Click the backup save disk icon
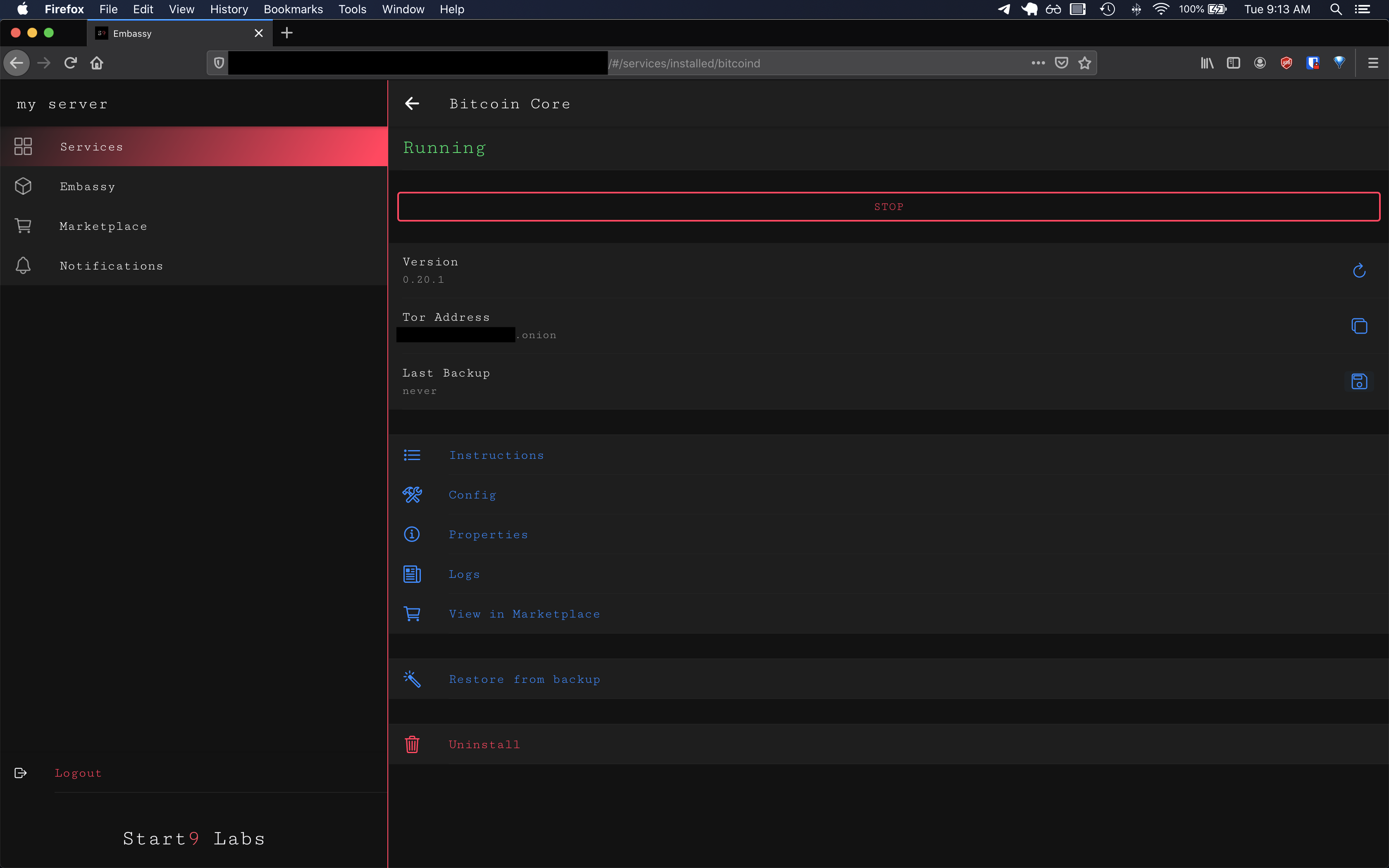 (x=1358, y=382)
